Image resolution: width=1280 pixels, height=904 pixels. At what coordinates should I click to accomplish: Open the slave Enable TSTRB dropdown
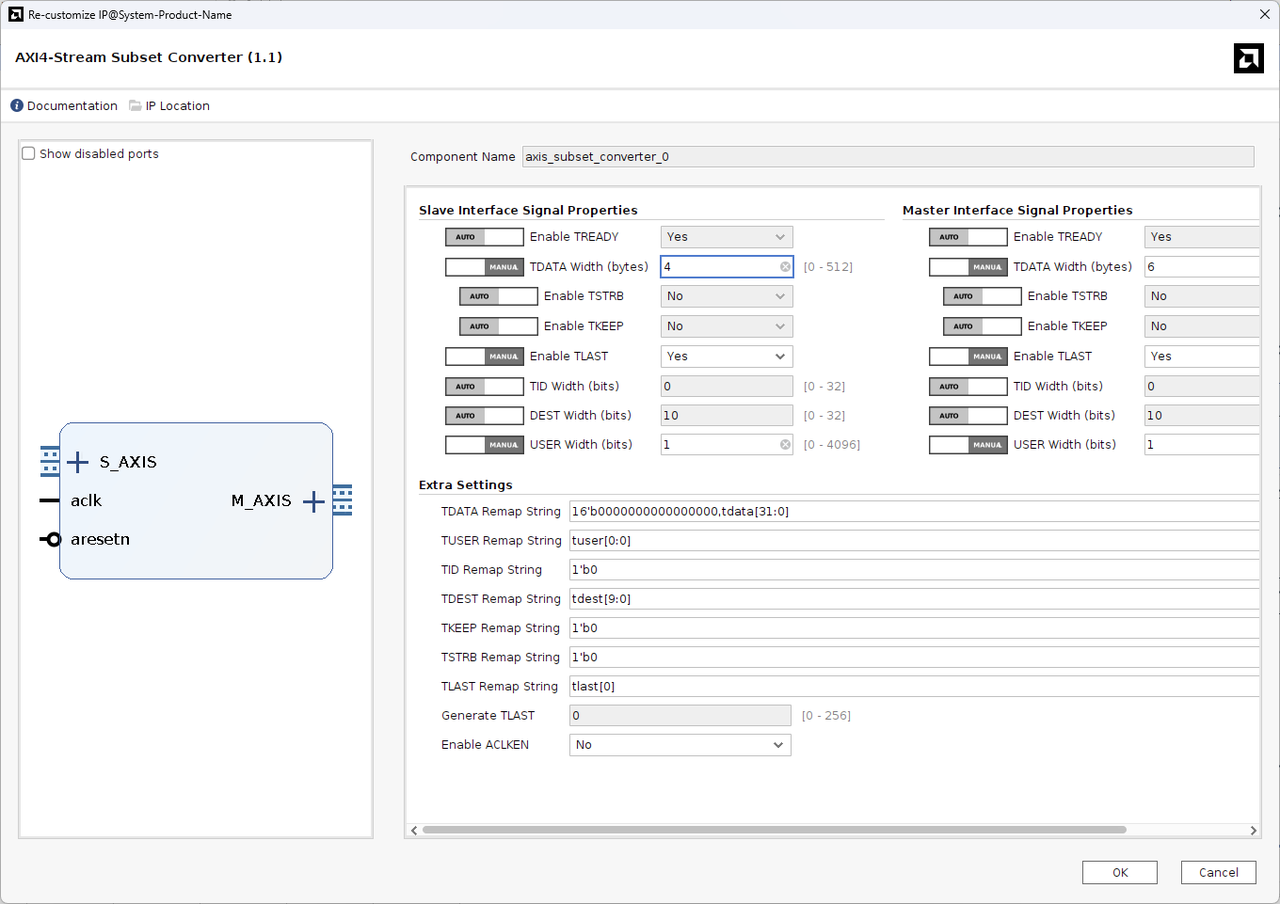pos(726,296)
